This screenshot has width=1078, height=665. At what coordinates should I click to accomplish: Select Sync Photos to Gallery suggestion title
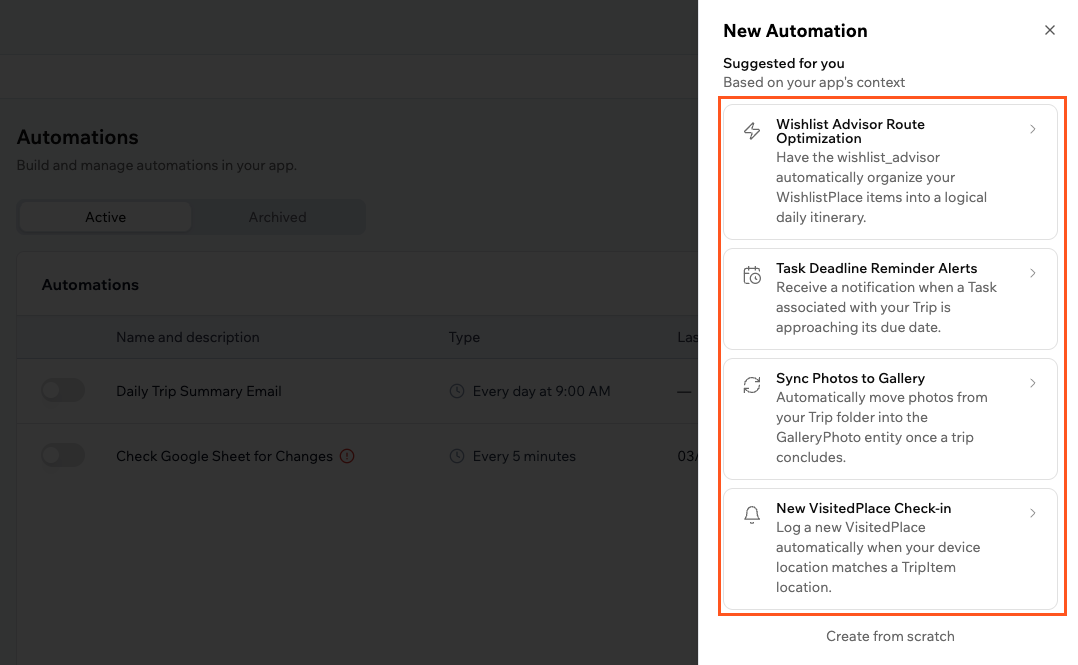pyautogui.click(x=850, y=378)
